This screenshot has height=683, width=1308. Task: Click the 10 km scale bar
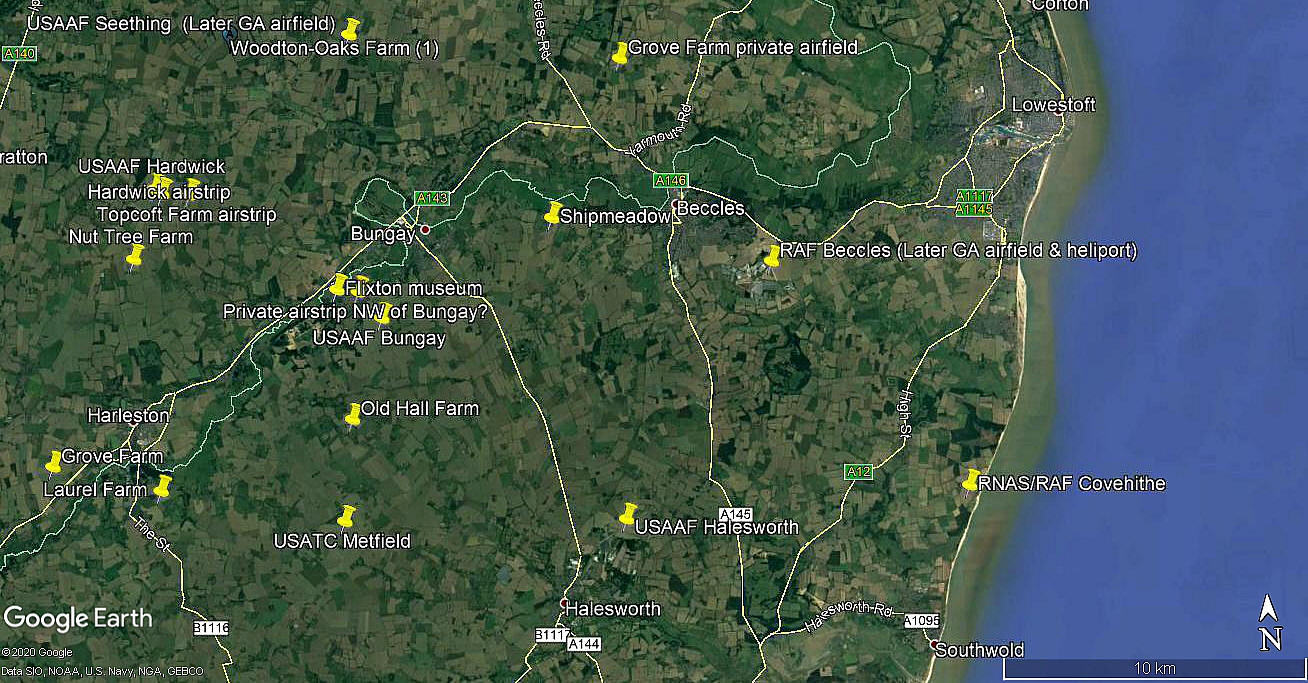point(1155,669)
